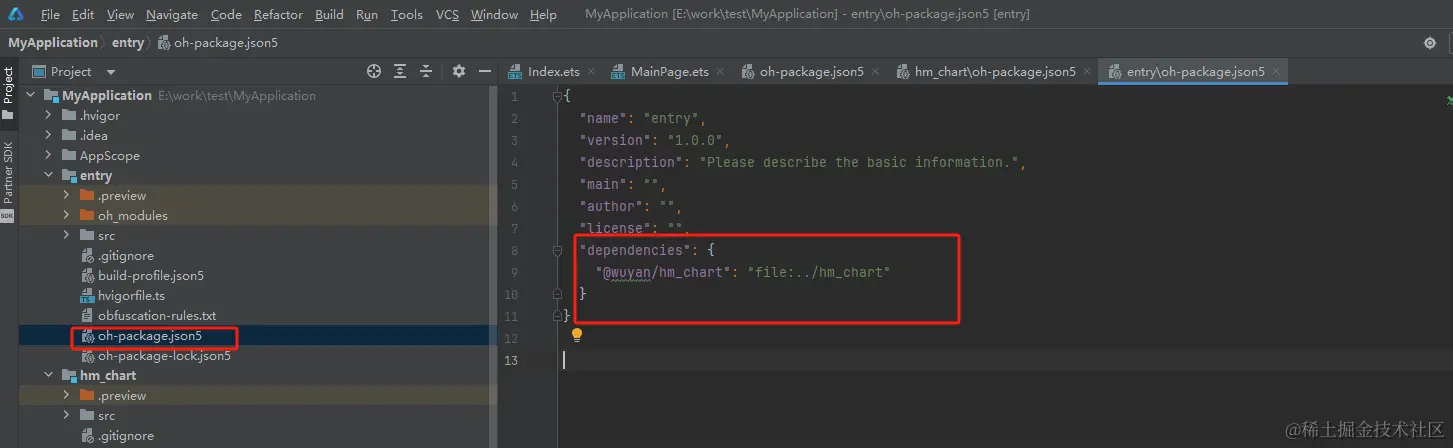
Task: Open the Tools menu
Action: click(406, 15)
